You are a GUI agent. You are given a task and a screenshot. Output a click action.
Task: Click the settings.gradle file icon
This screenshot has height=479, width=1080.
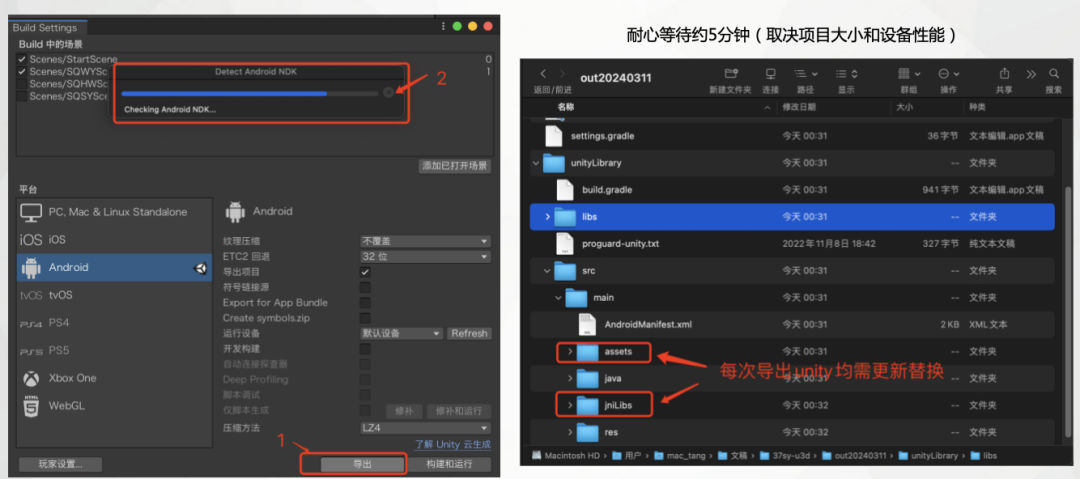pos(554,136)
